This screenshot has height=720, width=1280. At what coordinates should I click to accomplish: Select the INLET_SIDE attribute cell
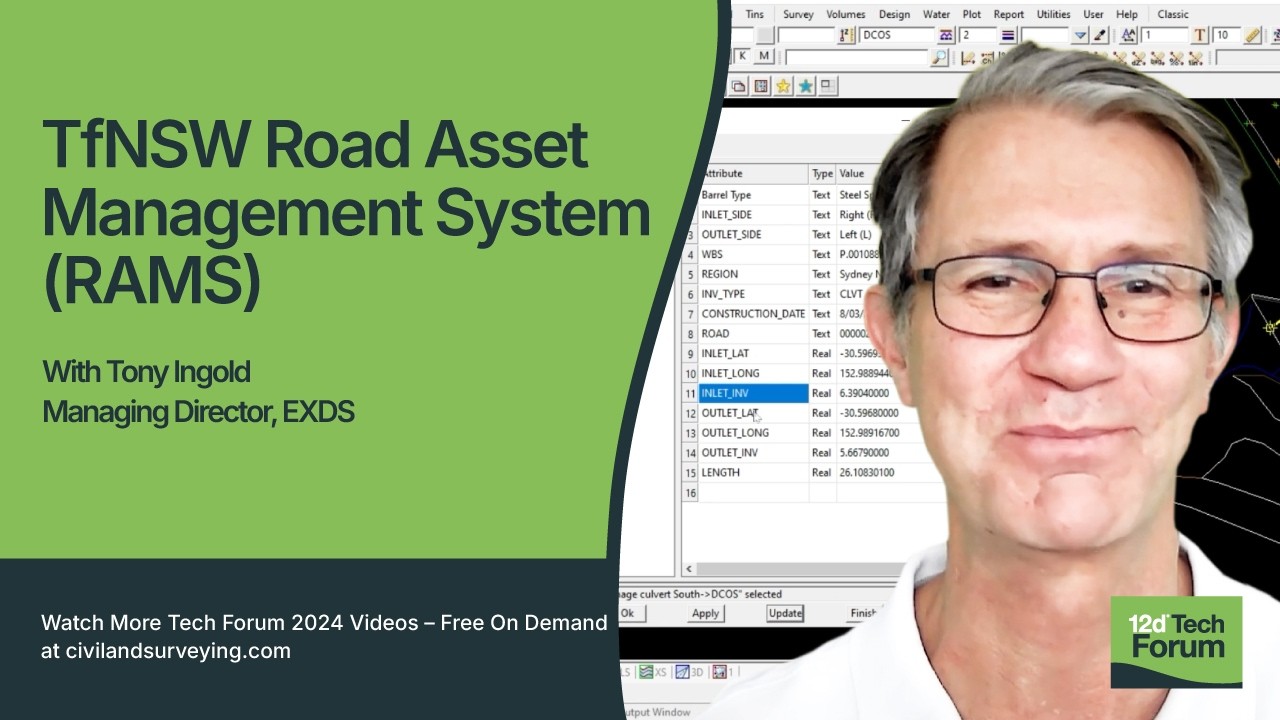754,215
